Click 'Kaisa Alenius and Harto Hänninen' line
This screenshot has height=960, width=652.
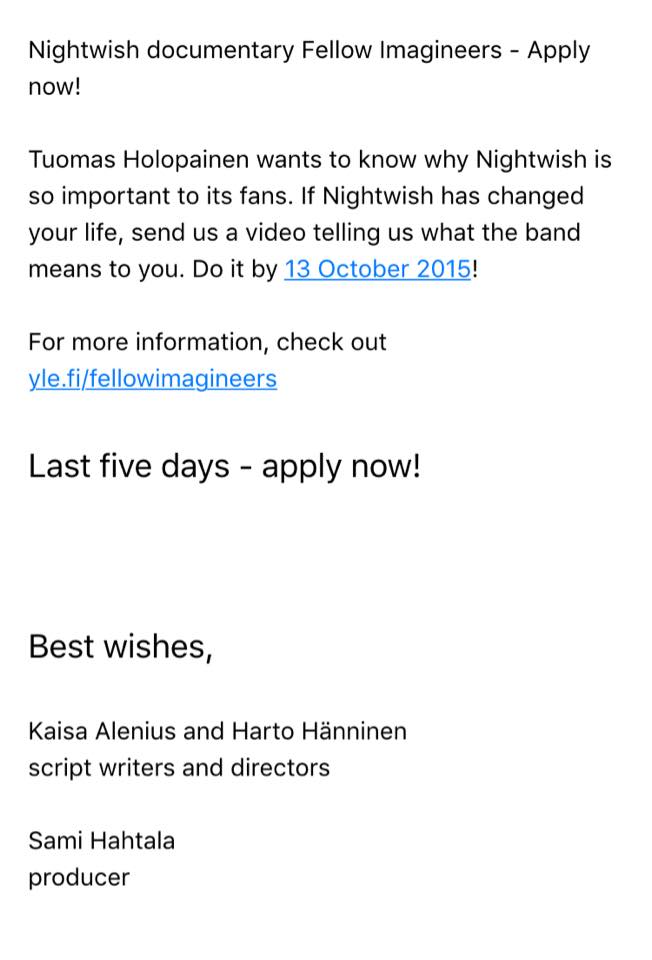pyautogui.click(x=217, y=732)
